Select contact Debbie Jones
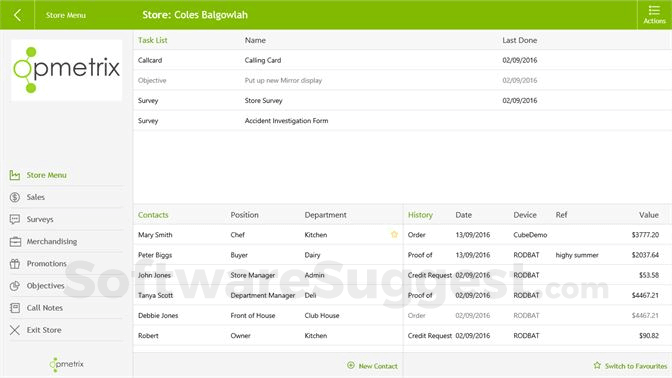This screenshot has height=378, width=672. coord(268,315)
